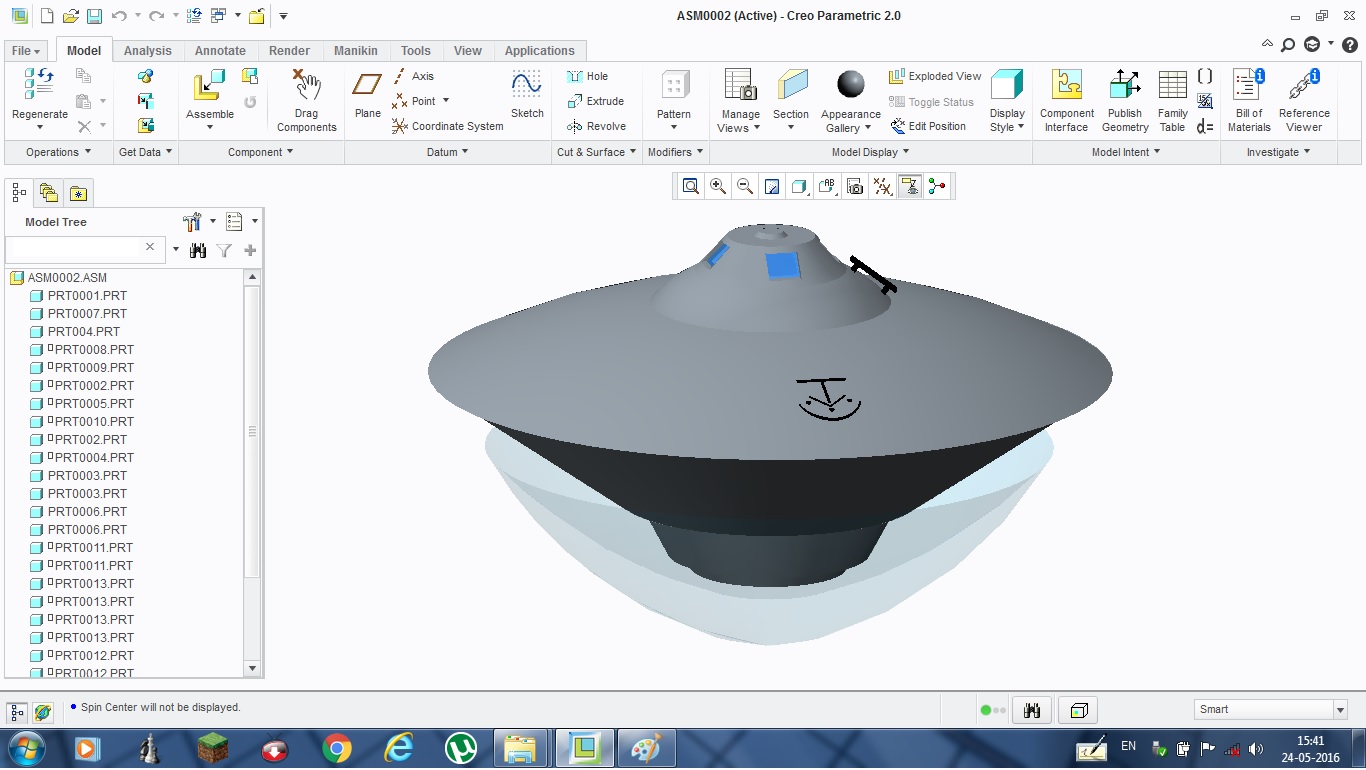Select the Extrude tool

[x=595, y=101]
